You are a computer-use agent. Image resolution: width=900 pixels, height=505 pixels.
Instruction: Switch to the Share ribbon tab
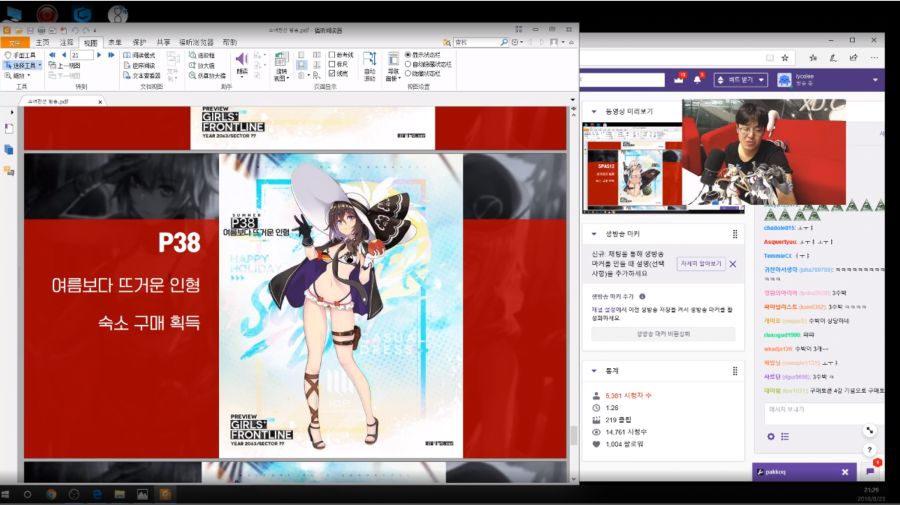coord(164,42)
